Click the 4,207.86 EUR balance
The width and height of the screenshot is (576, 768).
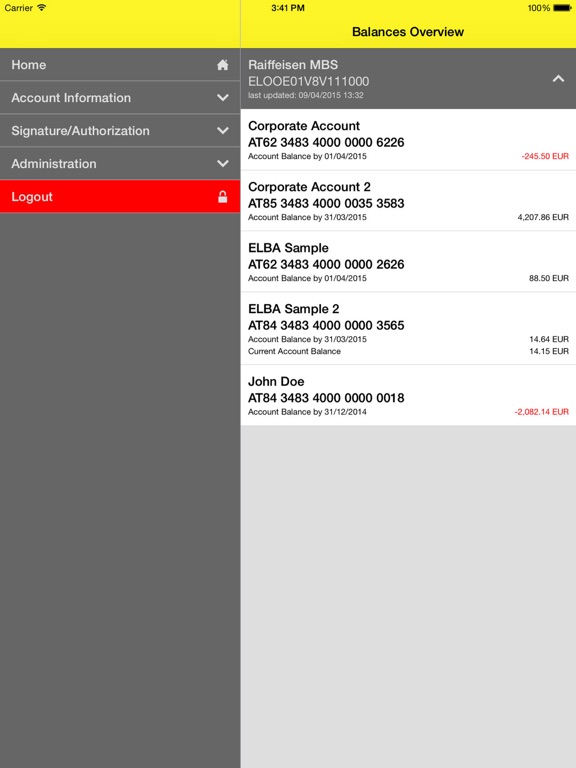point(543,217)
